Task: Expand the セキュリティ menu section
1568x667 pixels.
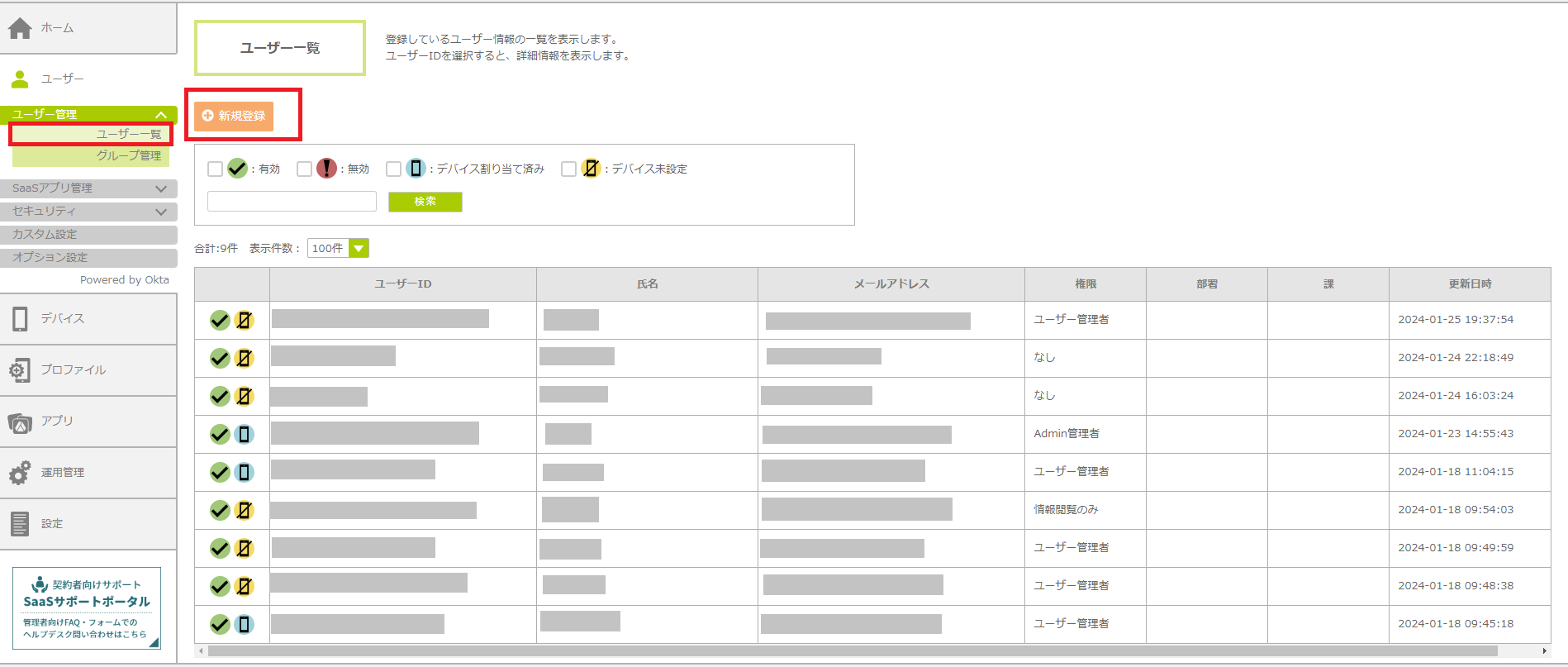Action: pos(160,212)
